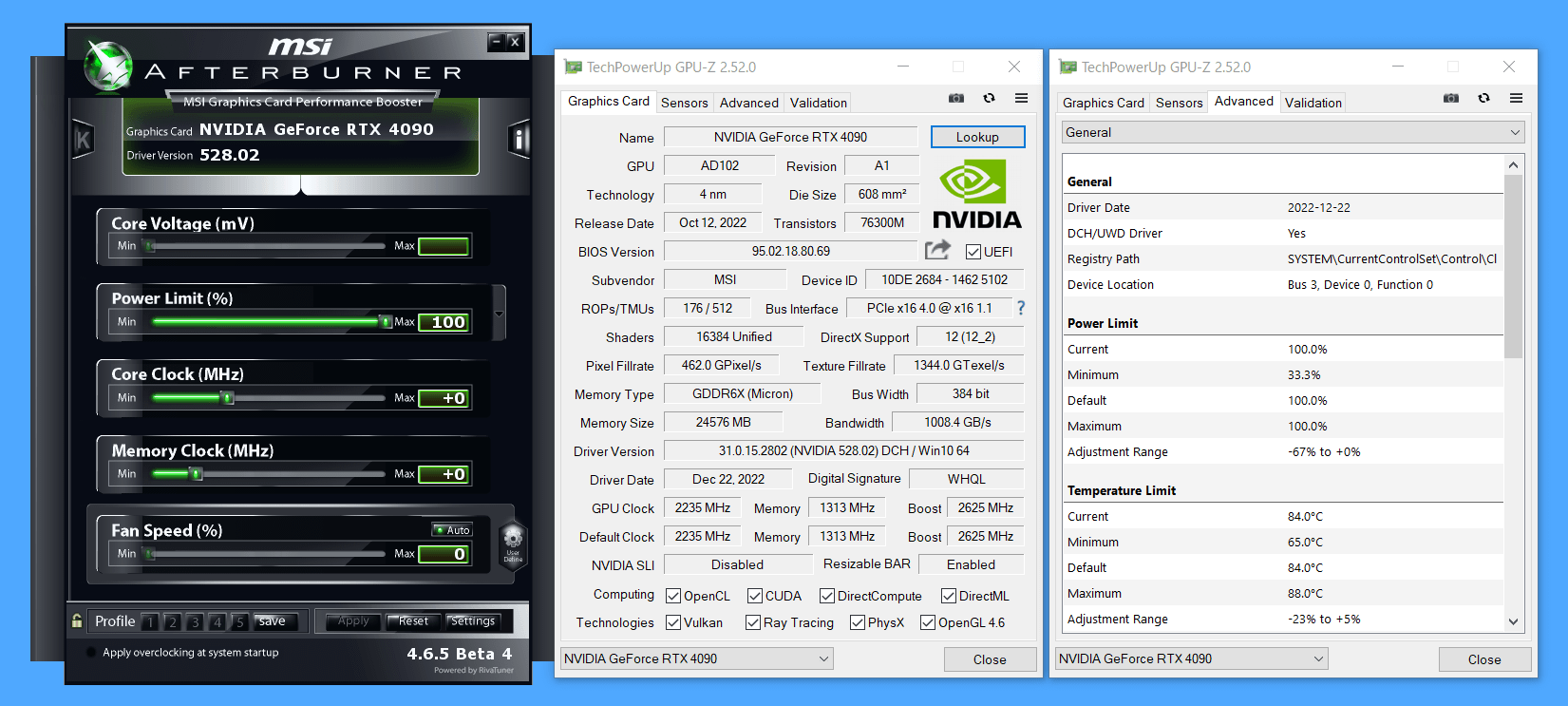Viewport: 1568px width, 706px height.
Task: Click the Afterburner Apply button
Action: click(353, 621)
